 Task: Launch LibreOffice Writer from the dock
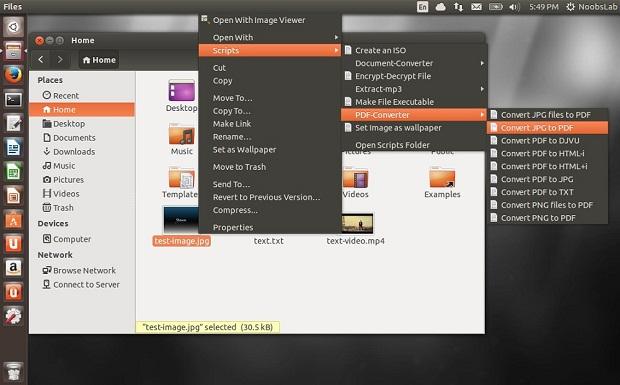[13, 148]
